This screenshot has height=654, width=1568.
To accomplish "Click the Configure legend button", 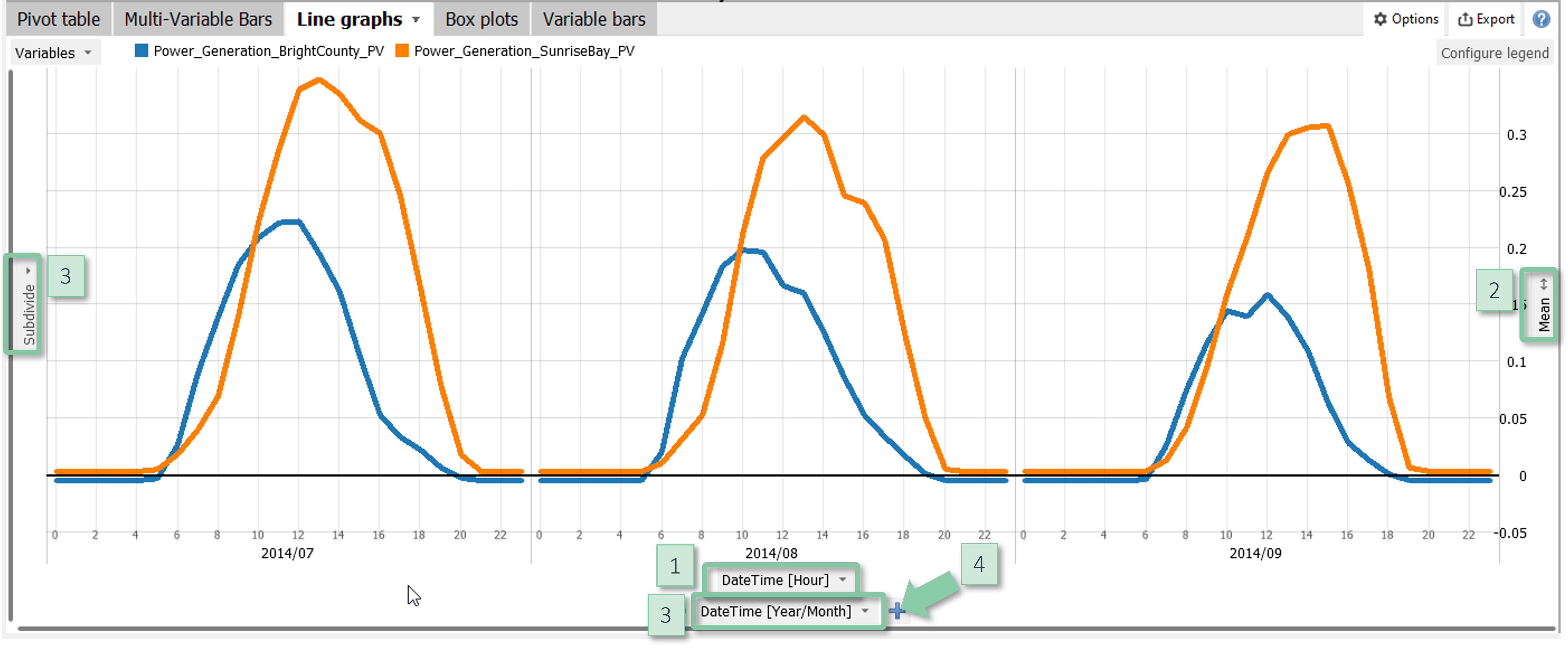I will [1494, 53].
